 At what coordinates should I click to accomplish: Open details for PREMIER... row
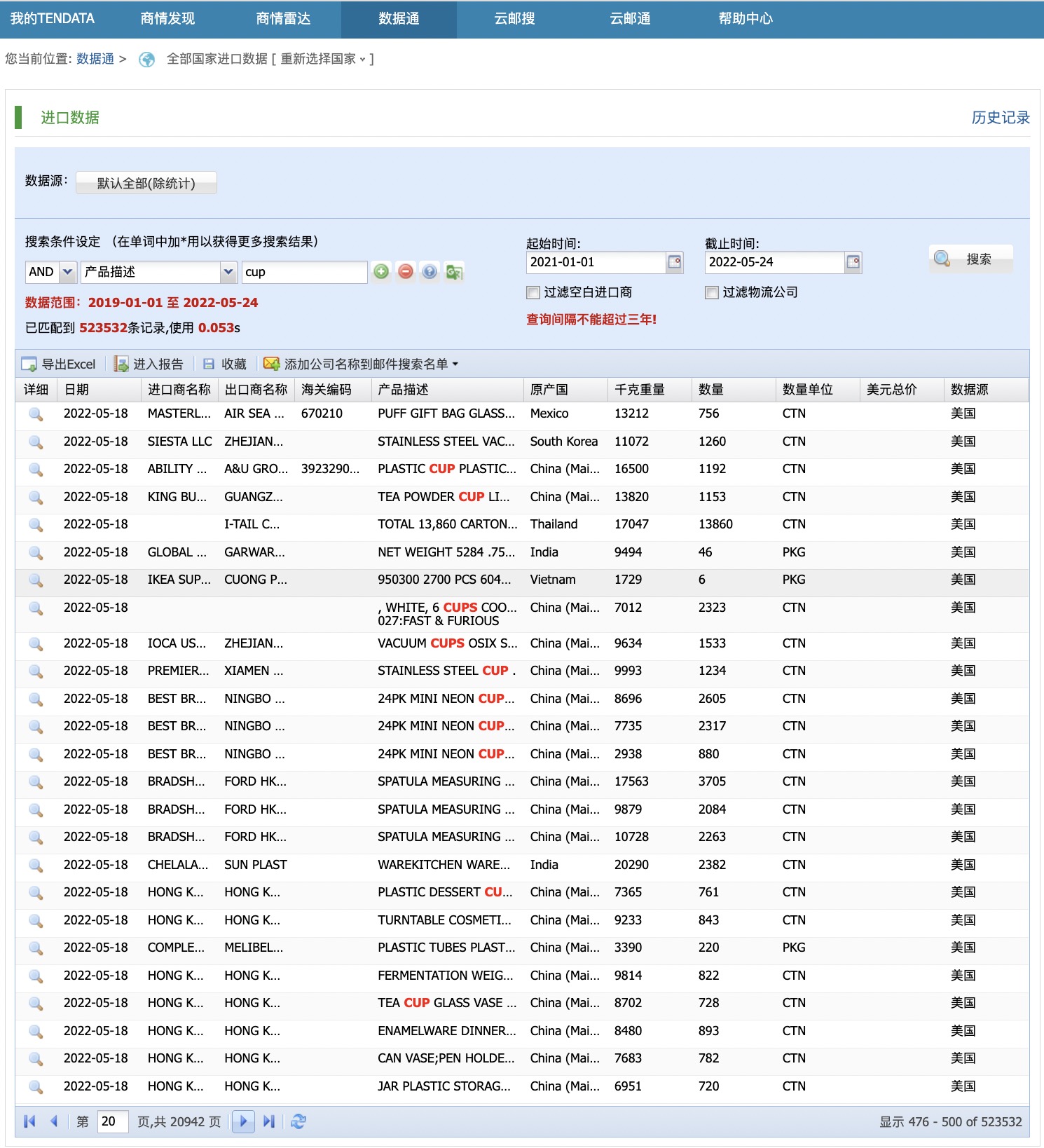(x=36, y=671)
